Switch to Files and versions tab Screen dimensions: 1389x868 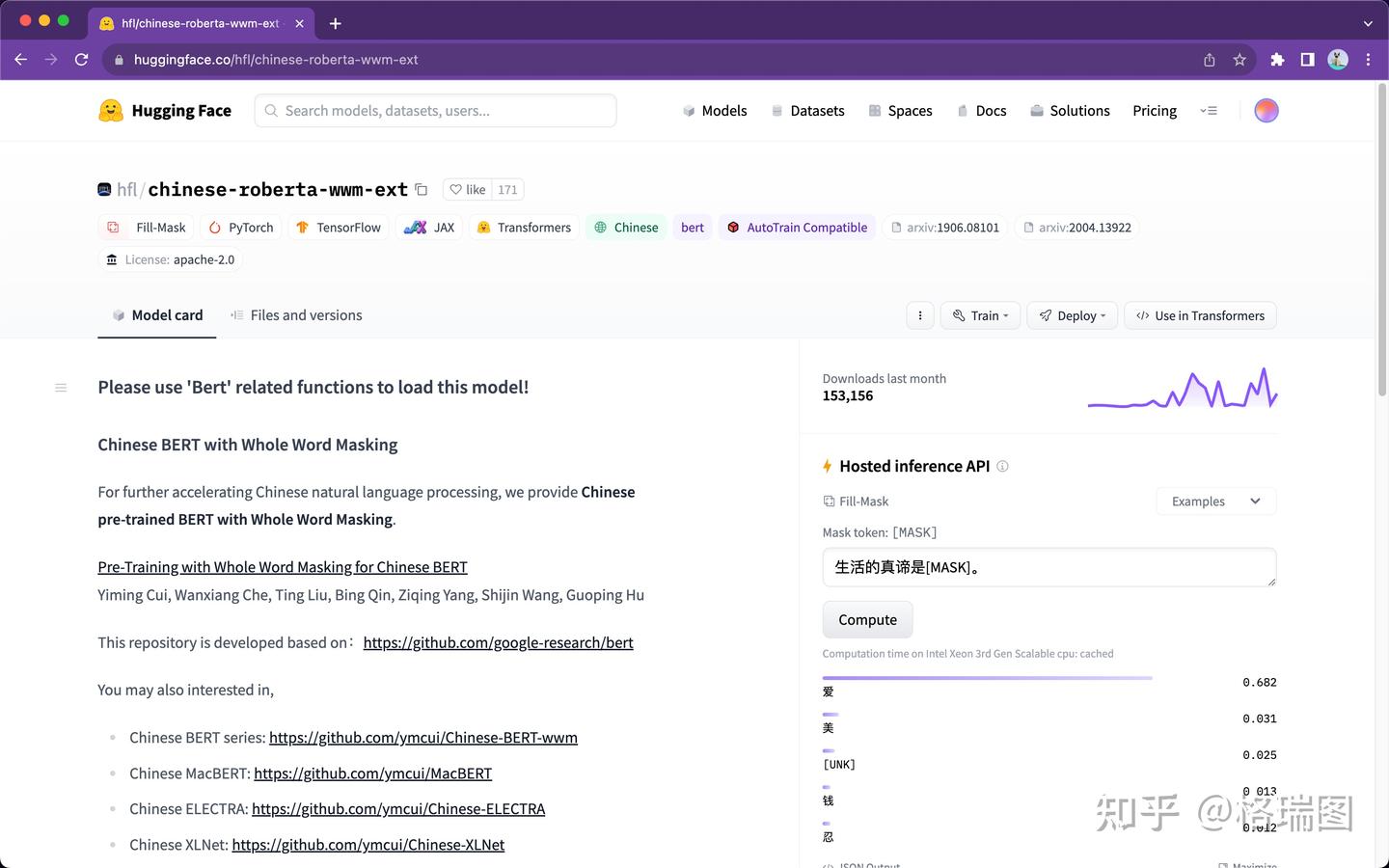(296, 315)
